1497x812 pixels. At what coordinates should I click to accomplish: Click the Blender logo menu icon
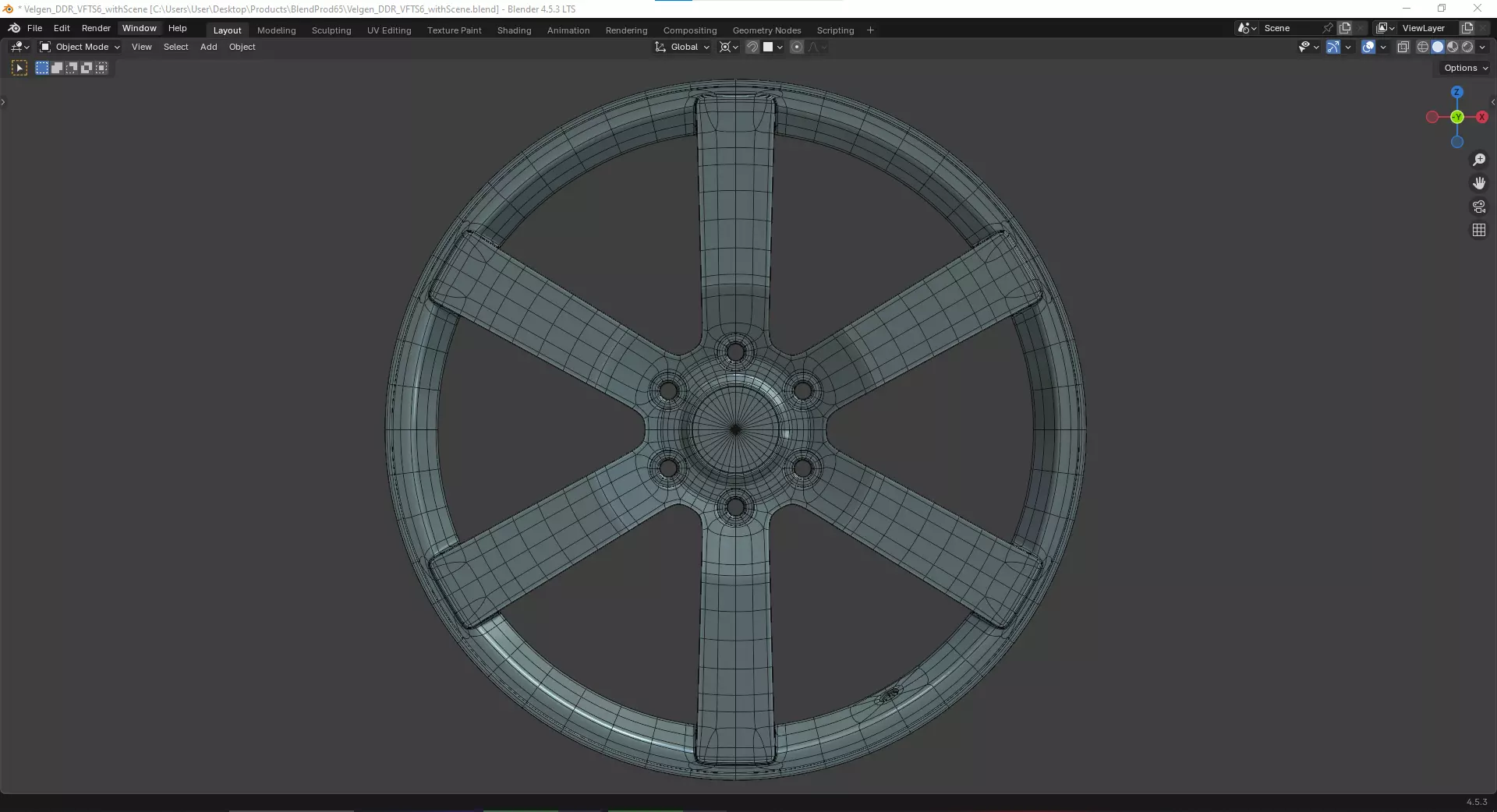[x=14, y=28]
